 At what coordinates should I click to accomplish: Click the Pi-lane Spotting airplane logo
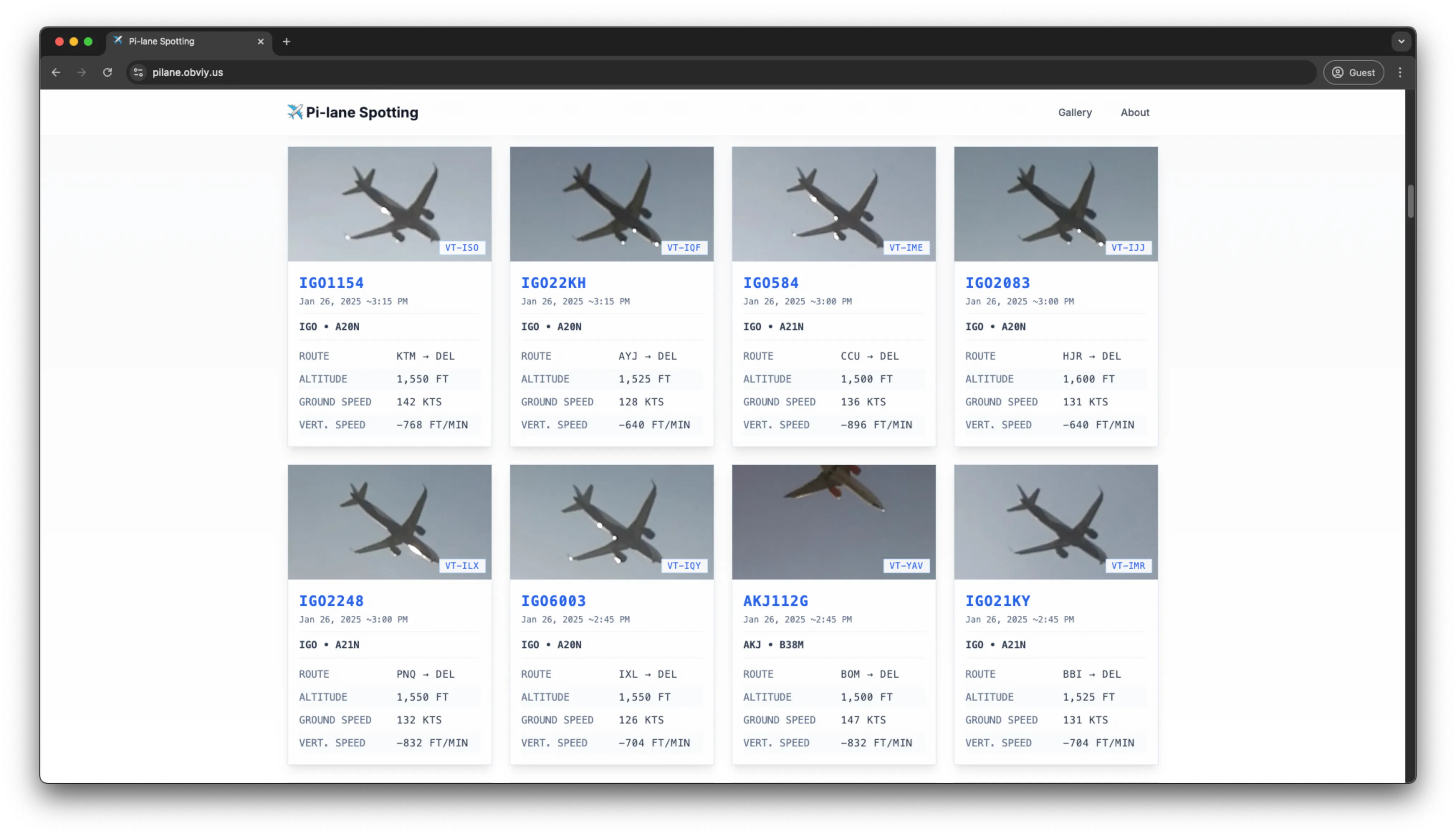click(295, 112)
